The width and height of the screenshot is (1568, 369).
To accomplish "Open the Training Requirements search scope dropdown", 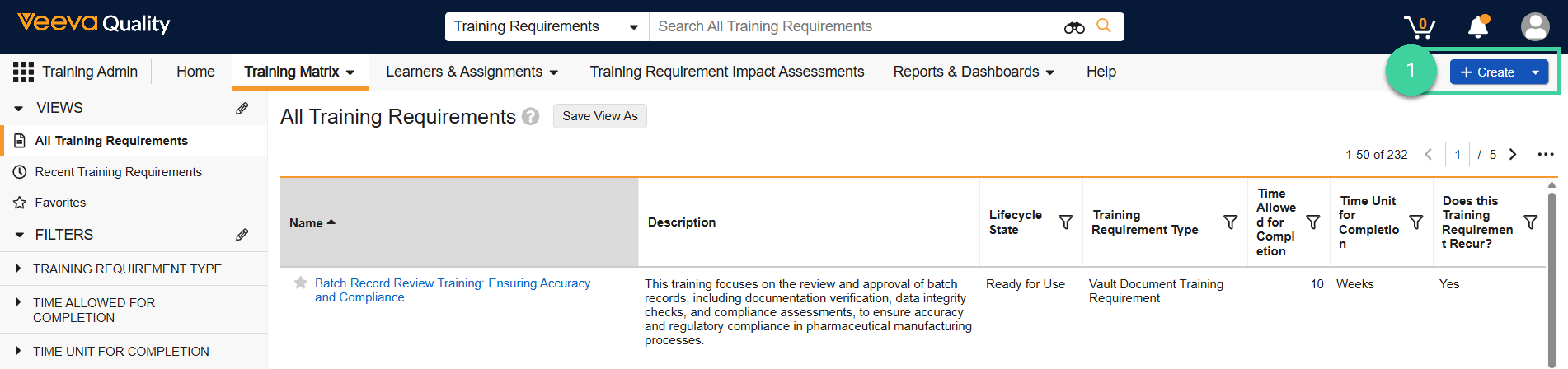I will 547,26.
